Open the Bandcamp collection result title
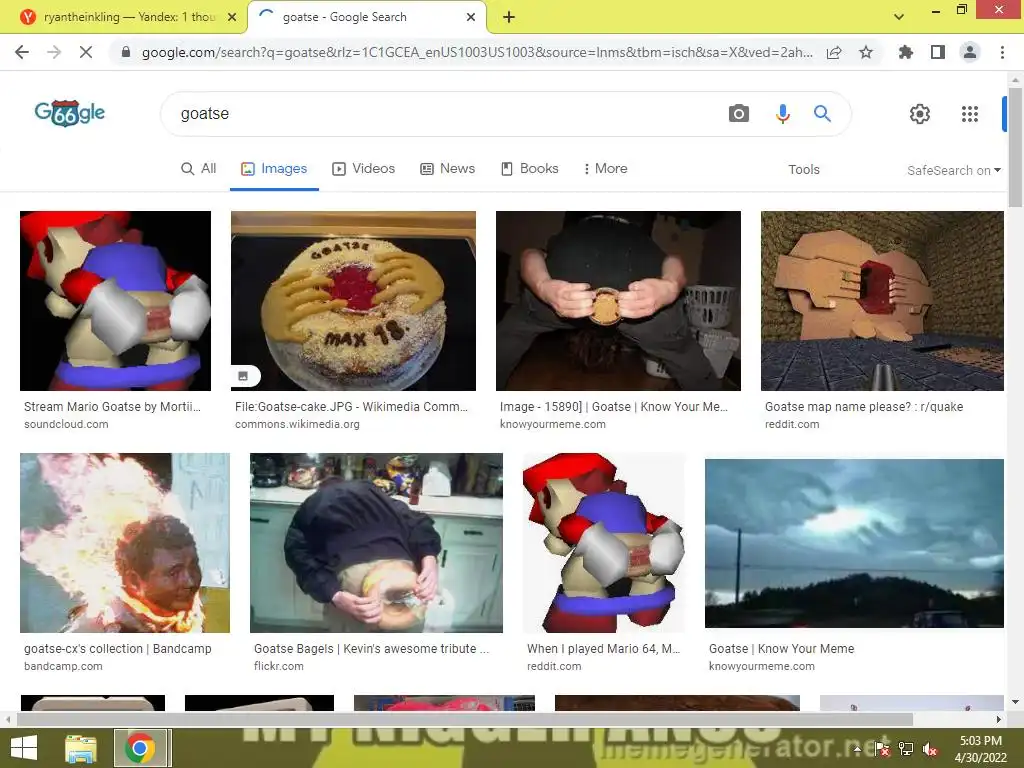This screenshot has height=768, width=1024. tap(118, 648)
